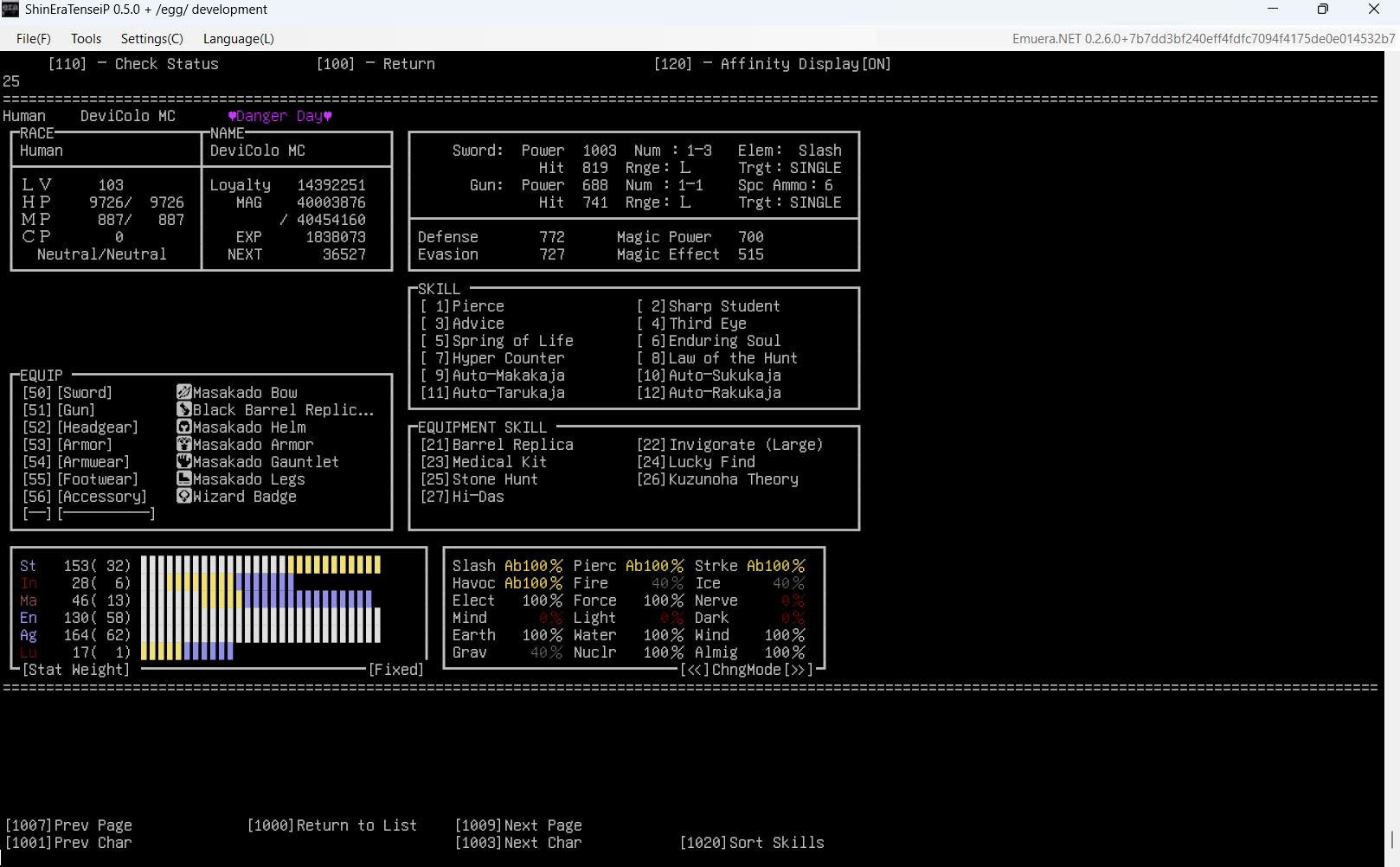Toggle Affinity Display [120] option
This screenshot has width=1400, height=867.
click(772, 64)
